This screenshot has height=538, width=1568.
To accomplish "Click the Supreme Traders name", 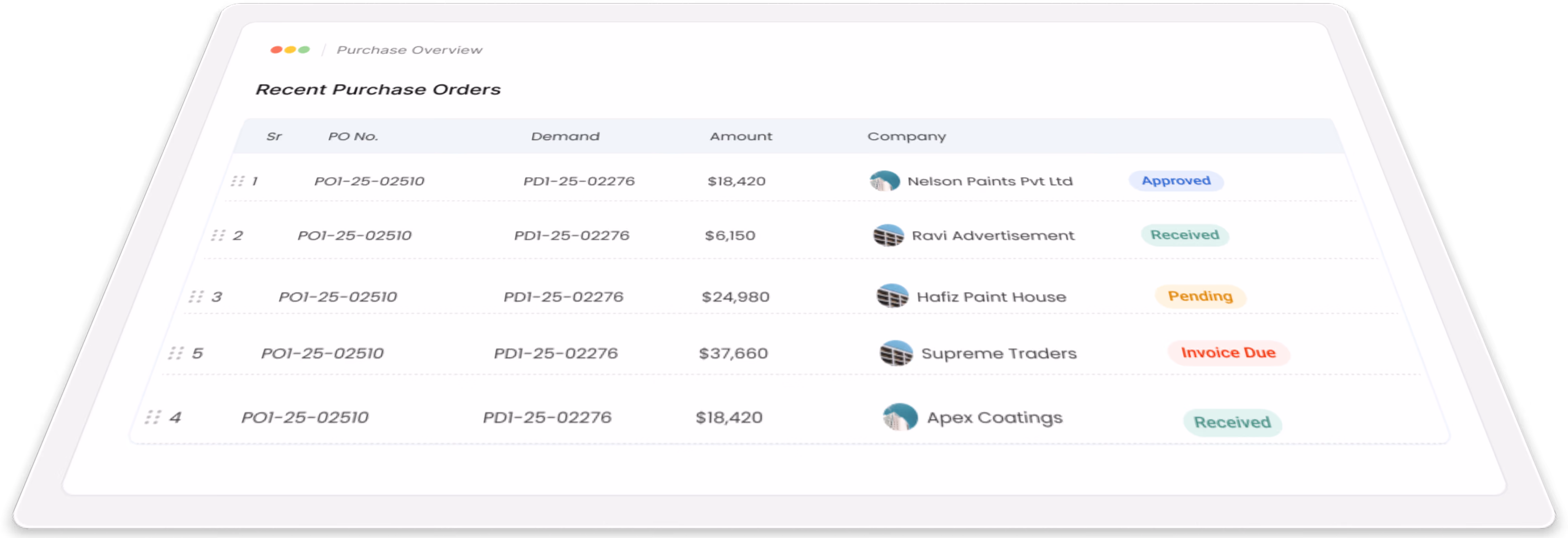I will point(999,353).
